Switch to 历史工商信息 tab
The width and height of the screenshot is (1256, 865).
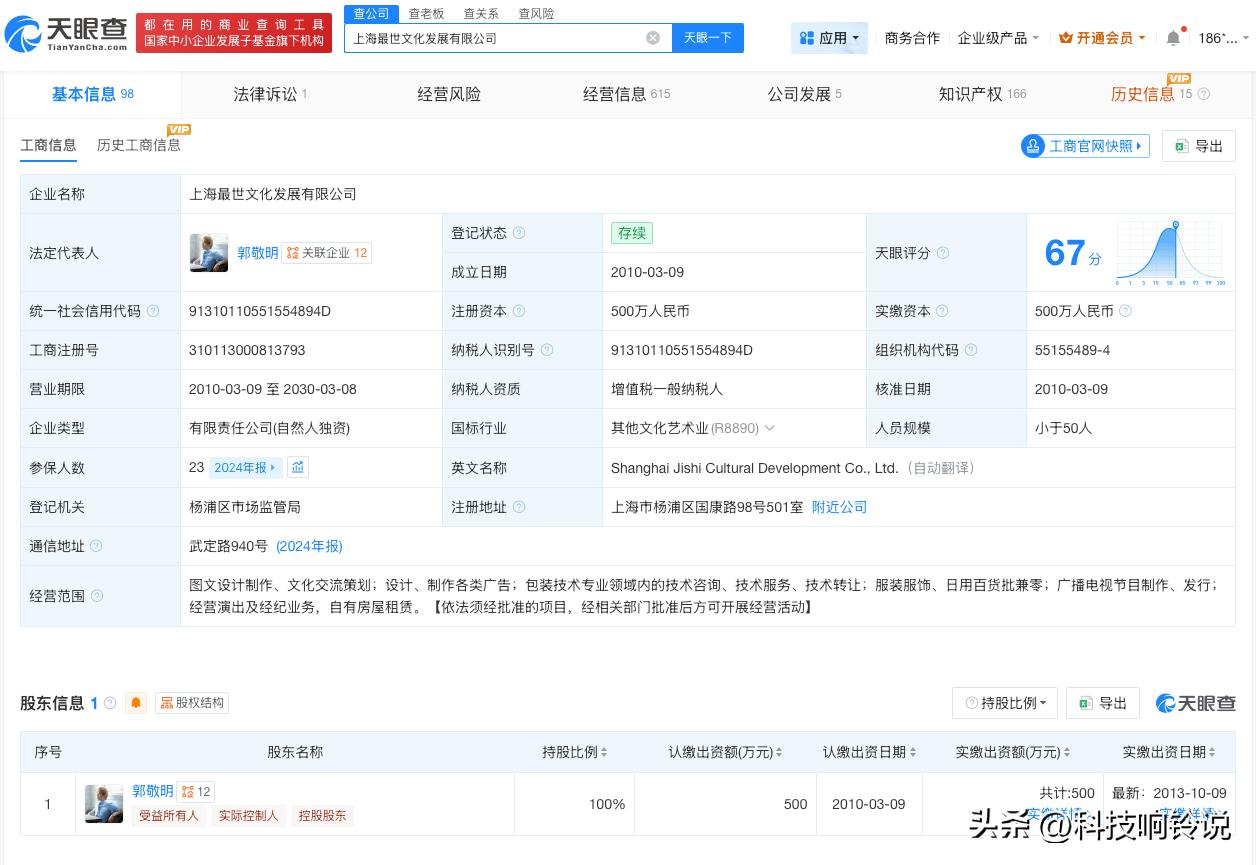click(138, 145)
